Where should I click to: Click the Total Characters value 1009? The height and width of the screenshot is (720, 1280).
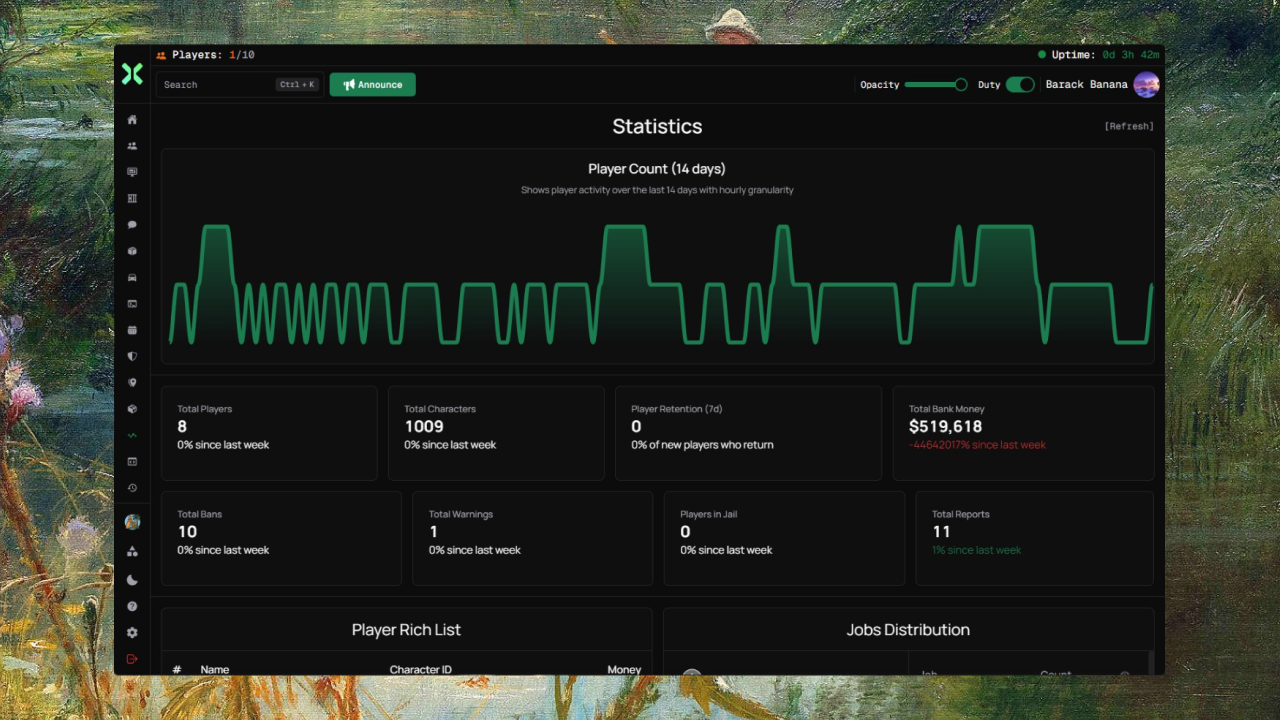pyautogui.click(x=424, y=427)
